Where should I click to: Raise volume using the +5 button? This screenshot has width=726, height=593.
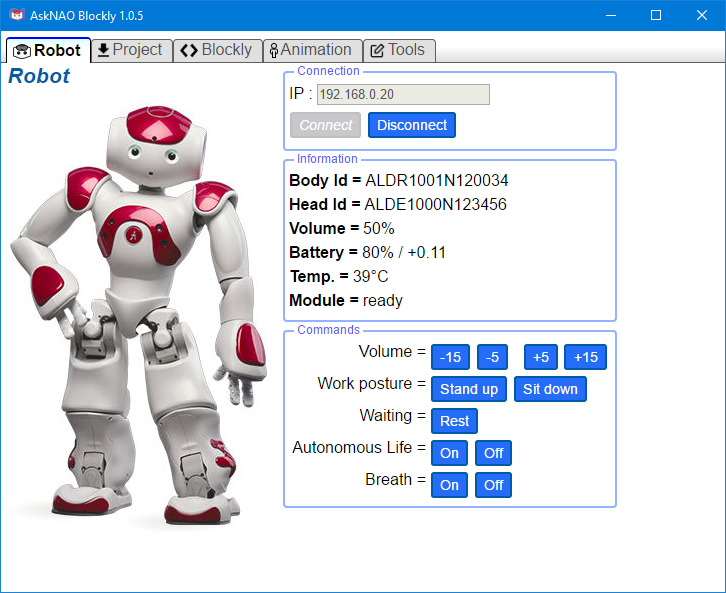(x=540, y=357)
